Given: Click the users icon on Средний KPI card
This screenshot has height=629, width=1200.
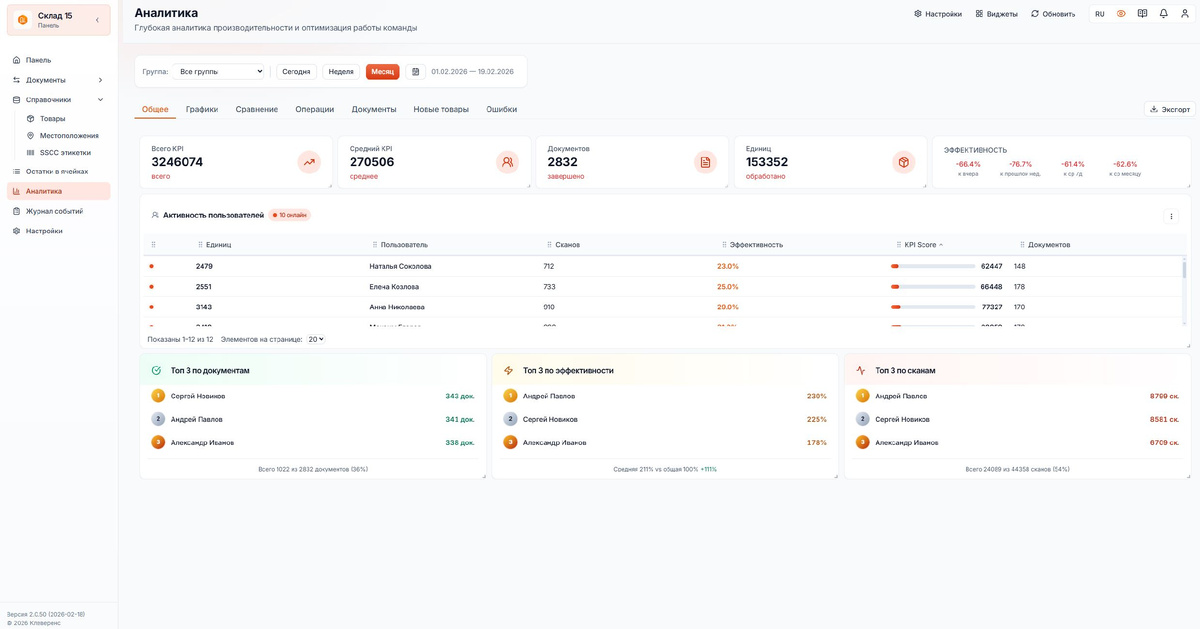Looking at the screenshot, I should point(507,162).
